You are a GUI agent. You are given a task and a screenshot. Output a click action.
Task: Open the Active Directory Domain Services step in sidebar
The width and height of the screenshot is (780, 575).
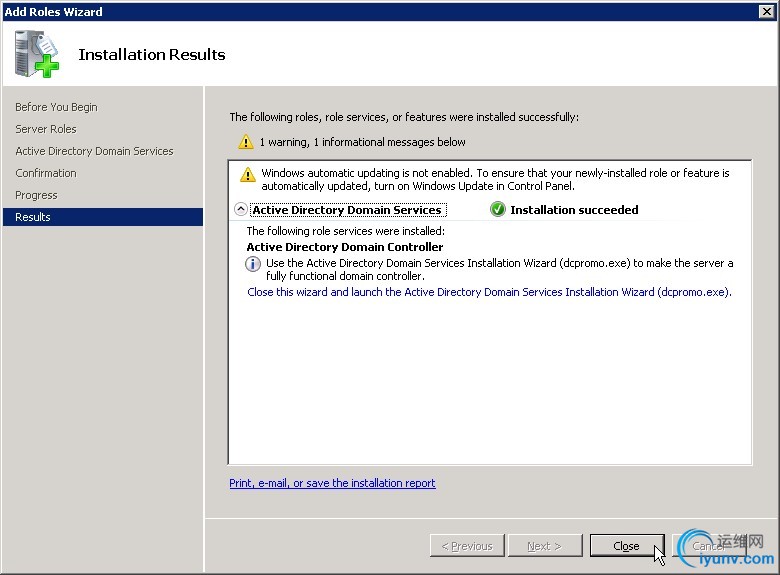click(94, 151)
